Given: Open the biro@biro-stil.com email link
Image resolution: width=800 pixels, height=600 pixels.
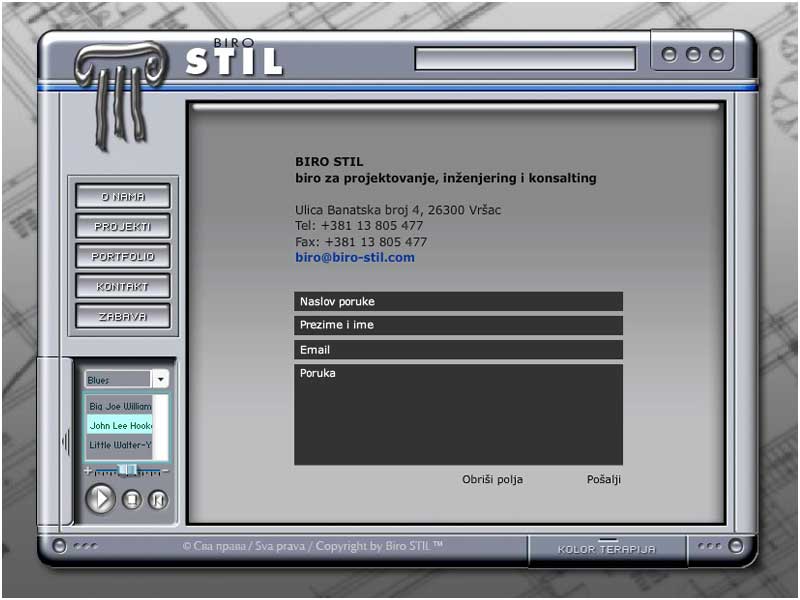Looking at the screenshot, I should [x=354, y=258].
